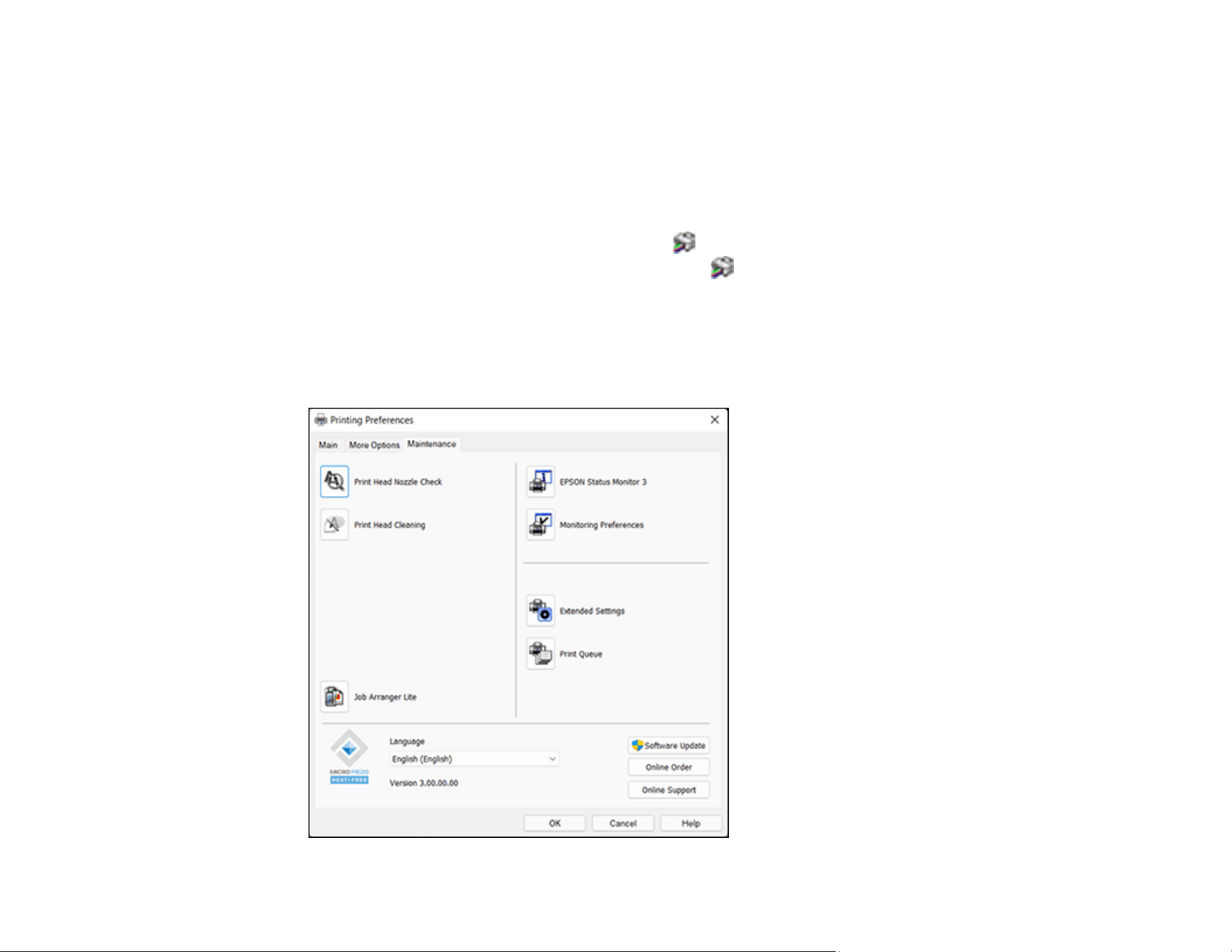Open Online Support

coord(669,790)
